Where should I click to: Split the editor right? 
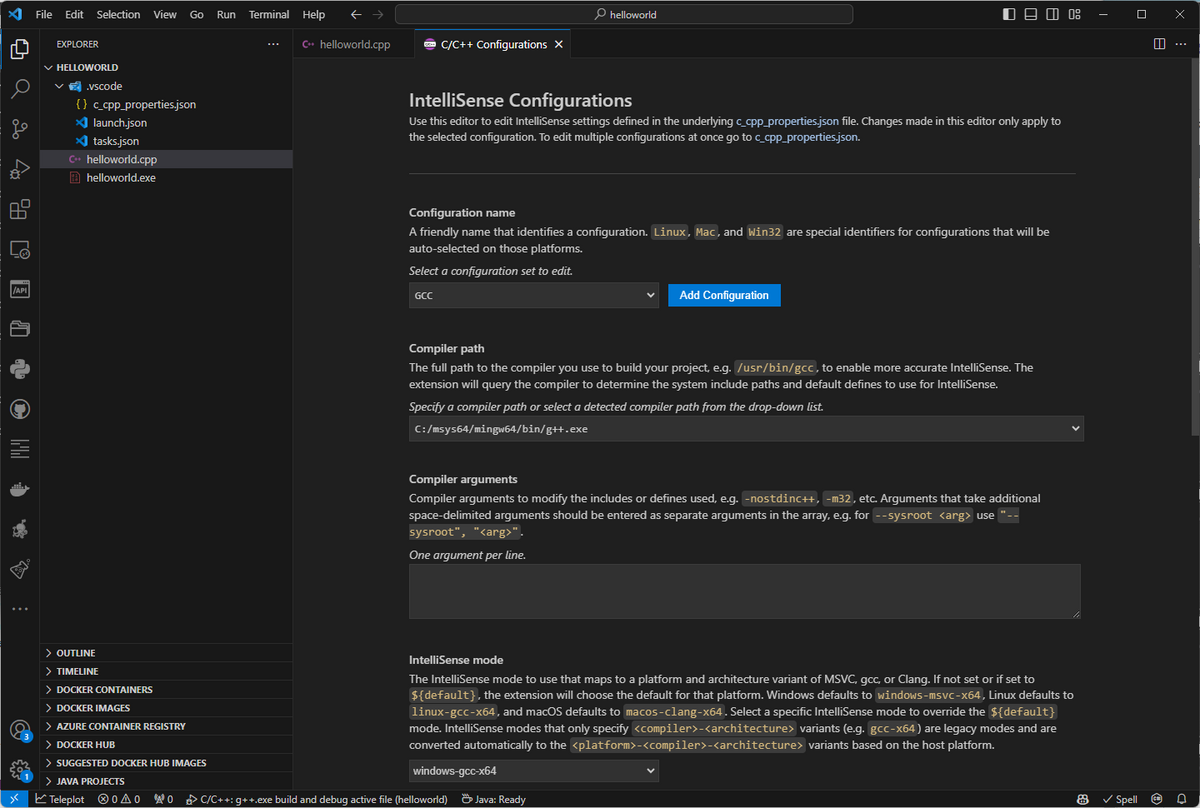[x=1159, y=44]
